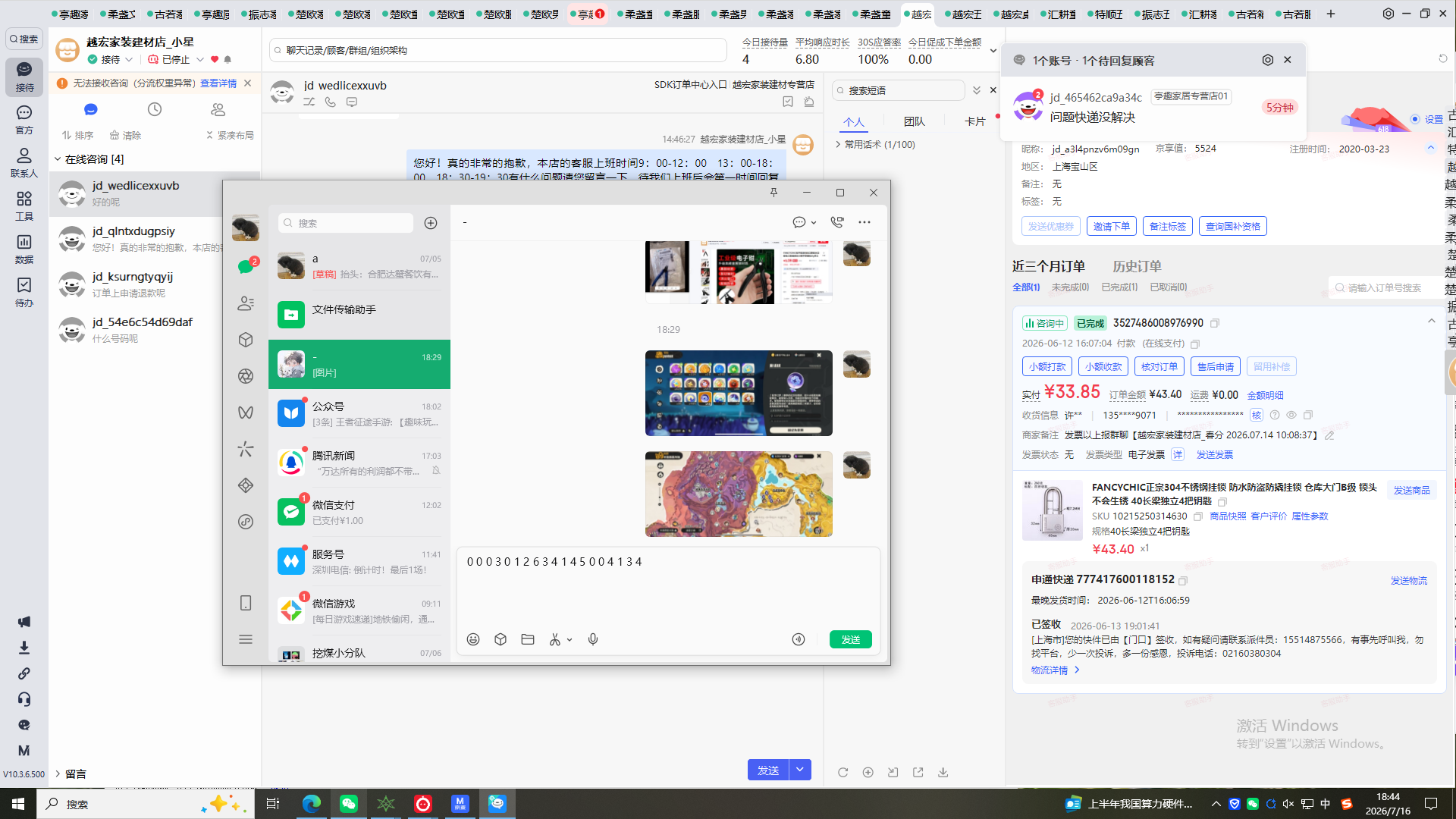The width and height of the screenshot is (1456, 819).
Task: Open WeChat Moments aperture sidebar icon
Action: coord(246,376)
